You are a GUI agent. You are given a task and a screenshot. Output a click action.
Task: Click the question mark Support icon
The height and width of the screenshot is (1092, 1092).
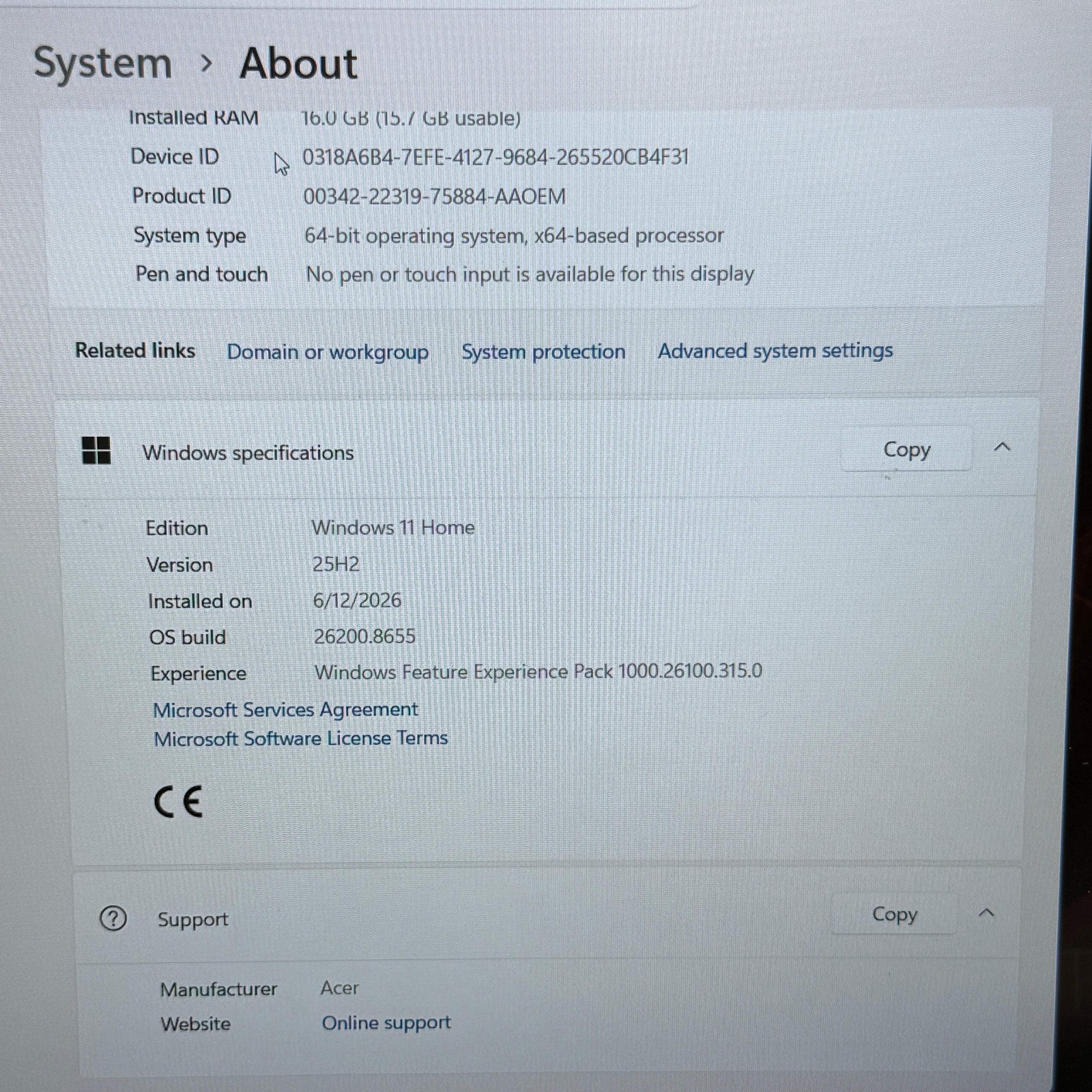(x=113, y=919)
